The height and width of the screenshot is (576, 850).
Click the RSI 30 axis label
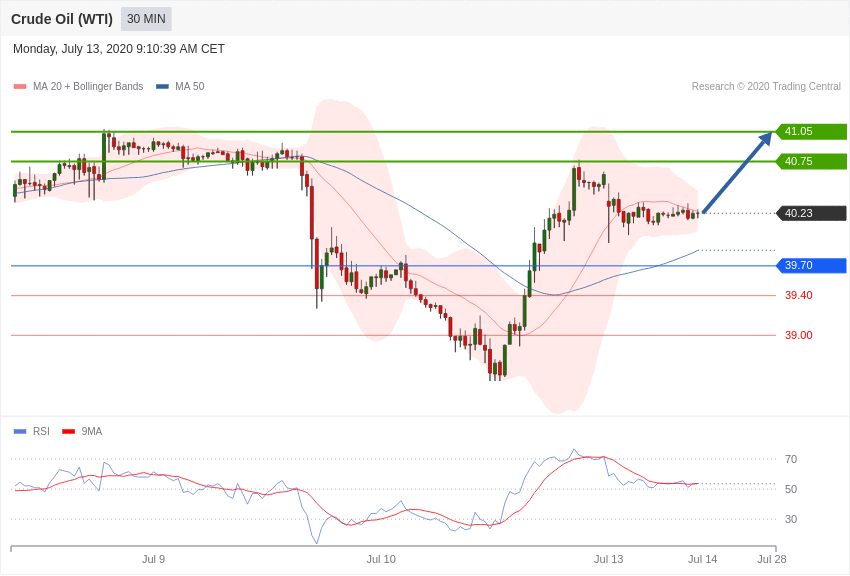pyautogui.click(x=791, y=519)
